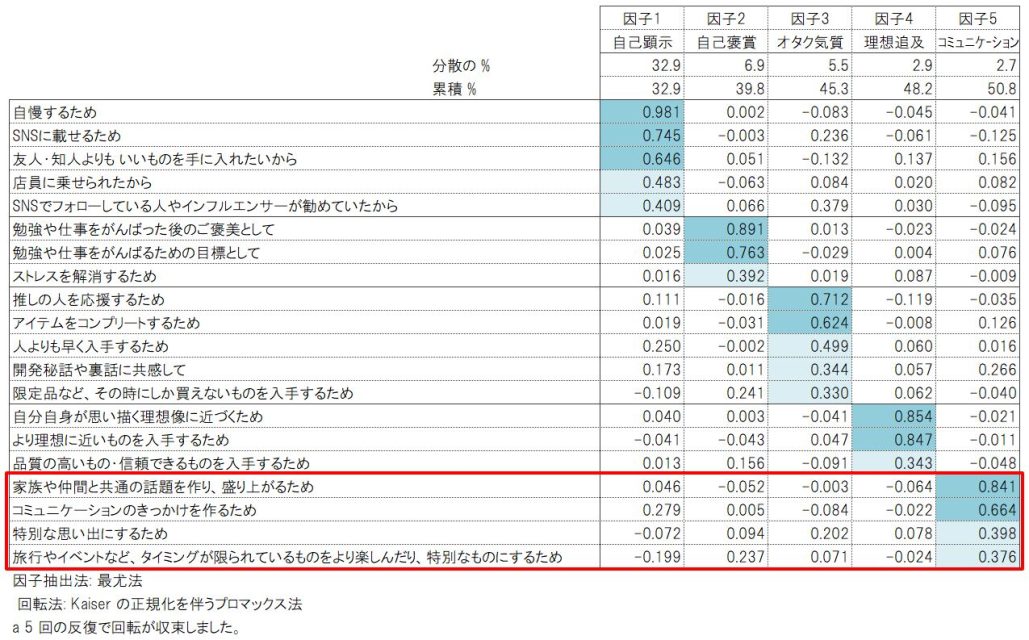Click the highlighted 0.891 cell
This screenshot has height=640, width=1029.
point(726,230)
